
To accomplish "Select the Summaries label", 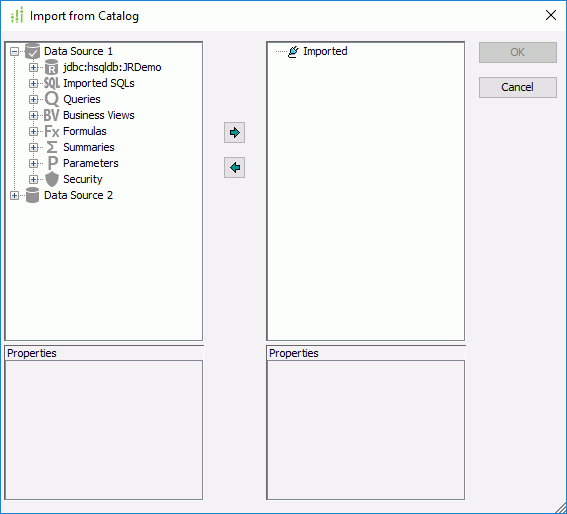I will [x=89, y=147].
